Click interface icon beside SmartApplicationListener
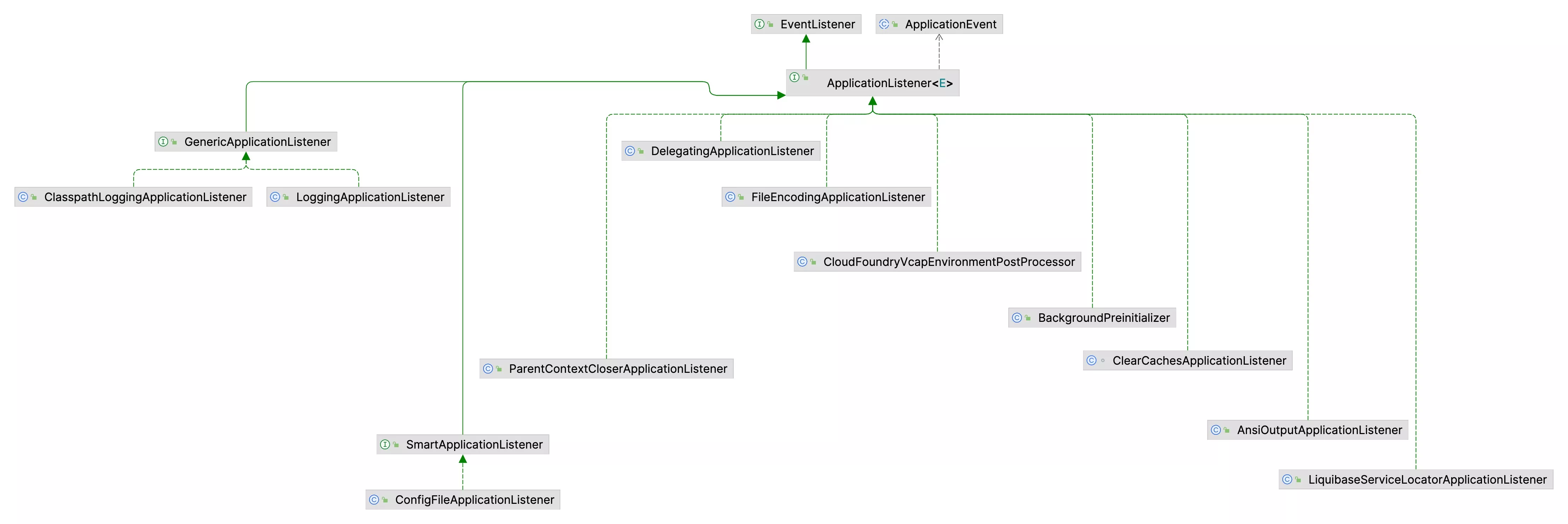1568x524 pixels. coord(385,444)
